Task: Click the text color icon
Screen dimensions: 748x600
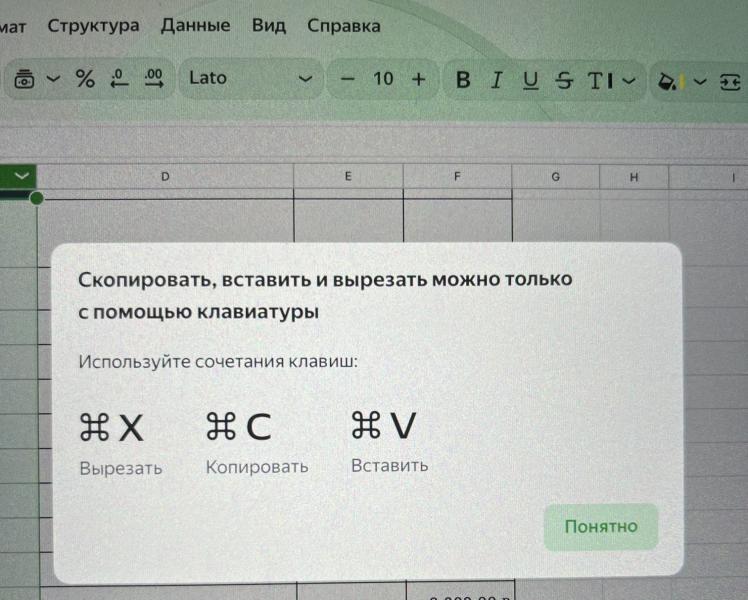Action: (600, 80)
